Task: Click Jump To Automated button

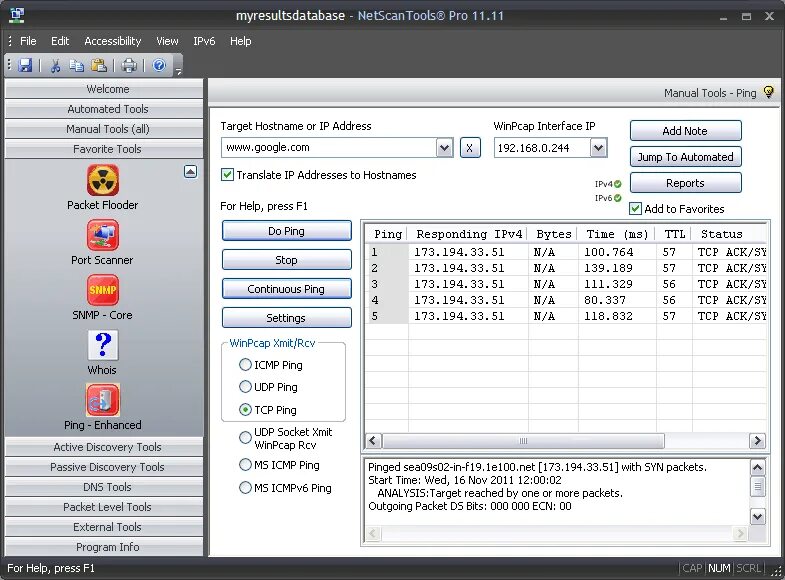Action: coord(685,157)
